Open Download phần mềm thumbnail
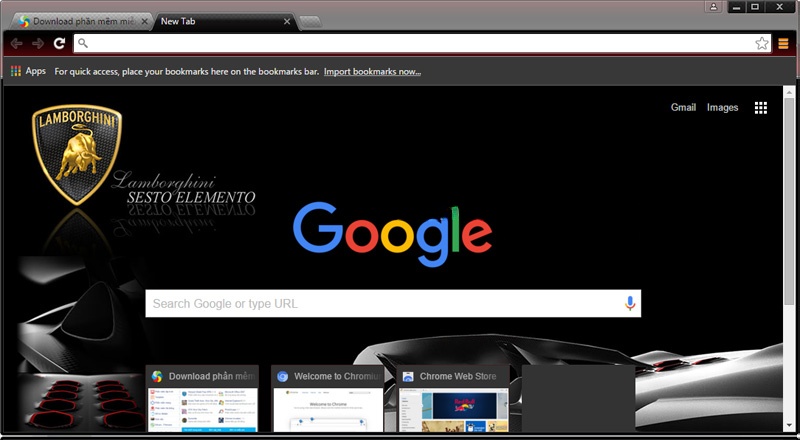The height and width of the screenshot is (440, 800). 202,398
